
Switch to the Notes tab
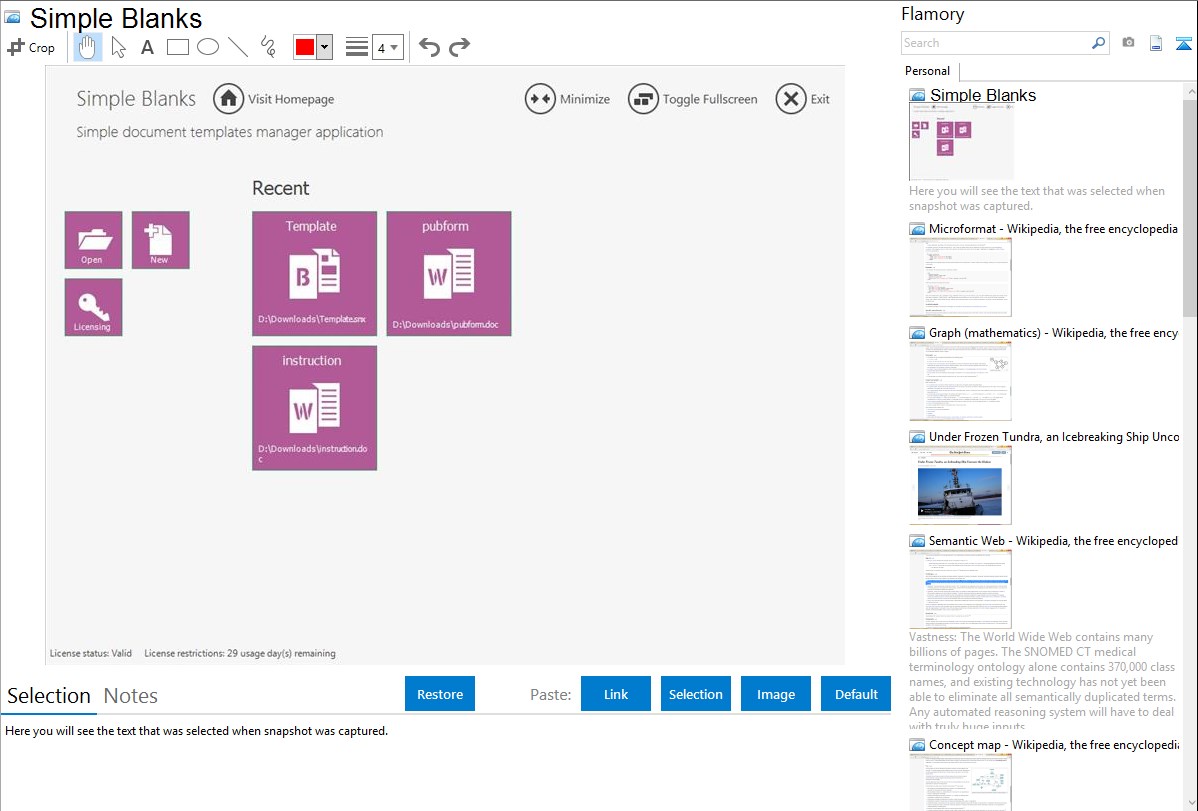coord(130,696)
